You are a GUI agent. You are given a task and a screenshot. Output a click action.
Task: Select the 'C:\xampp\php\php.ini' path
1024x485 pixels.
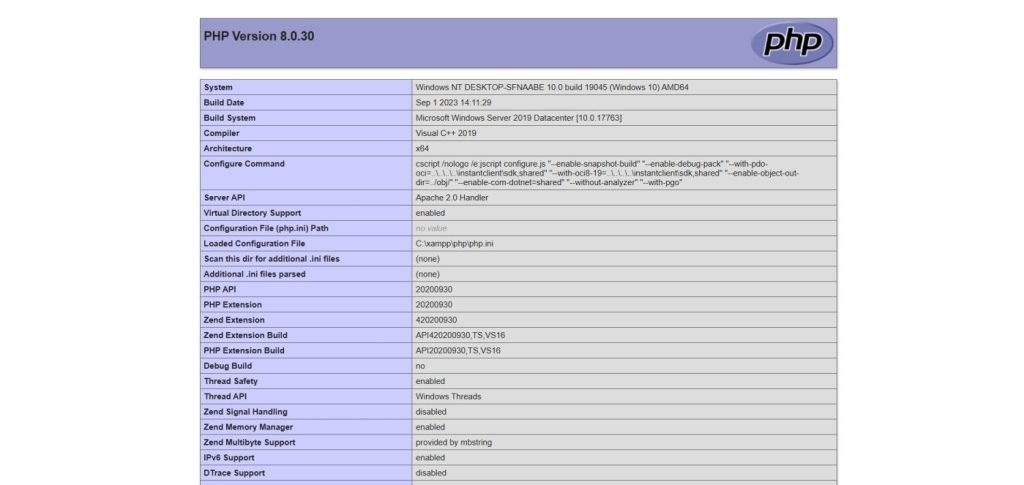455,243
